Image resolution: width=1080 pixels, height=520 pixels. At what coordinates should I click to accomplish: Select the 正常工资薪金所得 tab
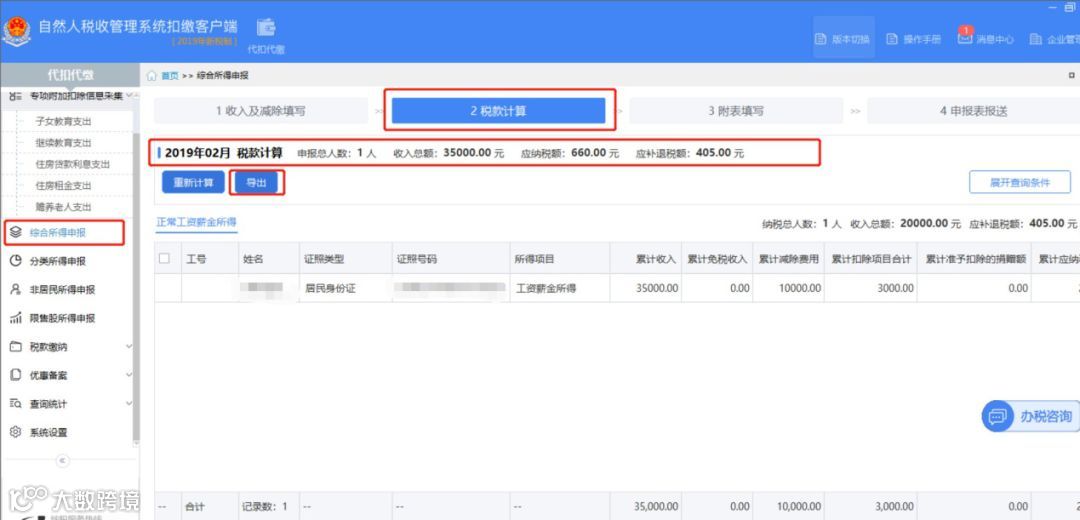click(x=196, y=222)
